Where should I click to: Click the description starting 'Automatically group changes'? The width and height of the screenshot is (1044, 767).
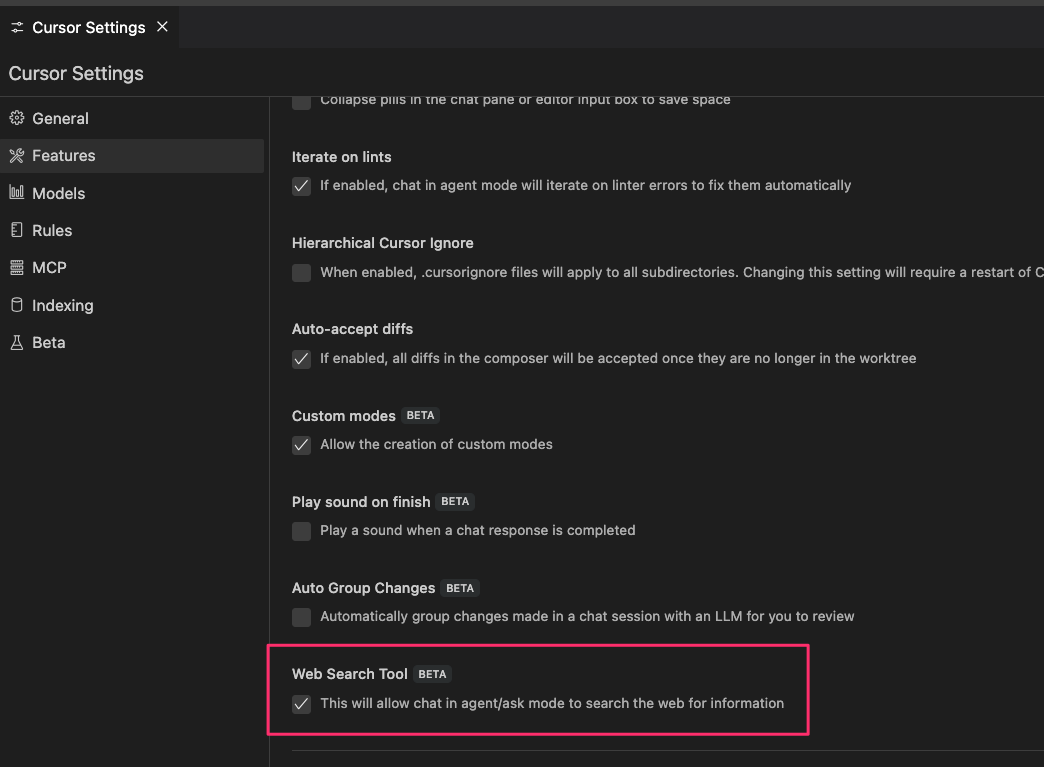pyautogui.click(x=587, y=616)
